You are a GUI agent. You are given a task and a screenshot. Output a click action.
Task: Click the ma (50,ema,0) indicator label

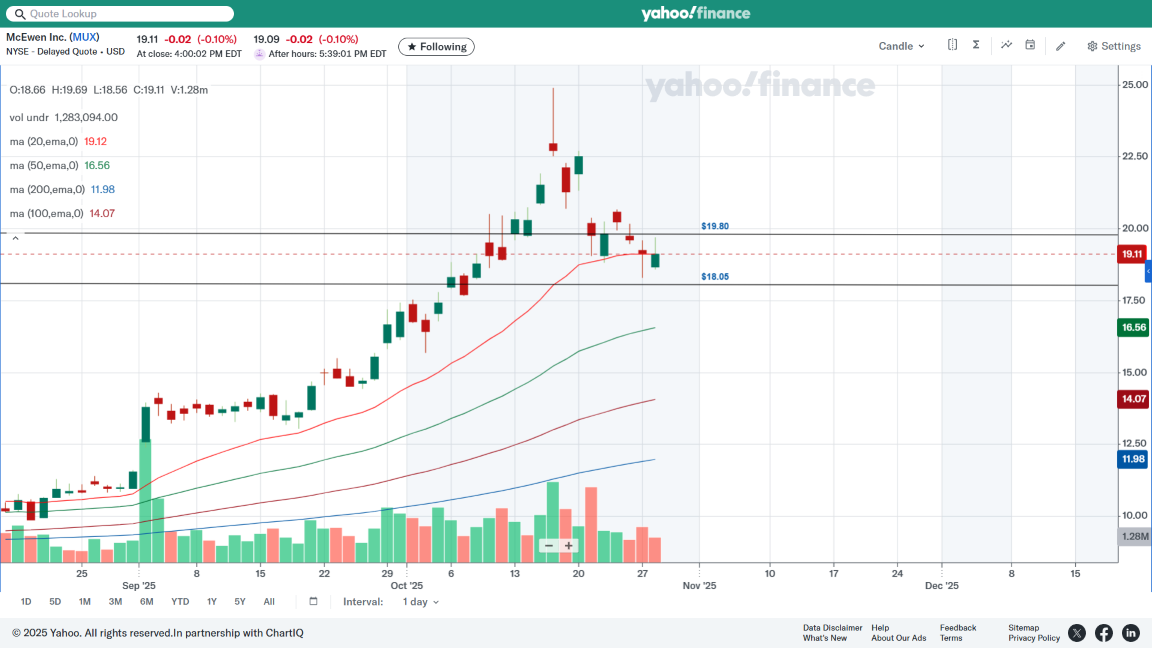point(43,165)
